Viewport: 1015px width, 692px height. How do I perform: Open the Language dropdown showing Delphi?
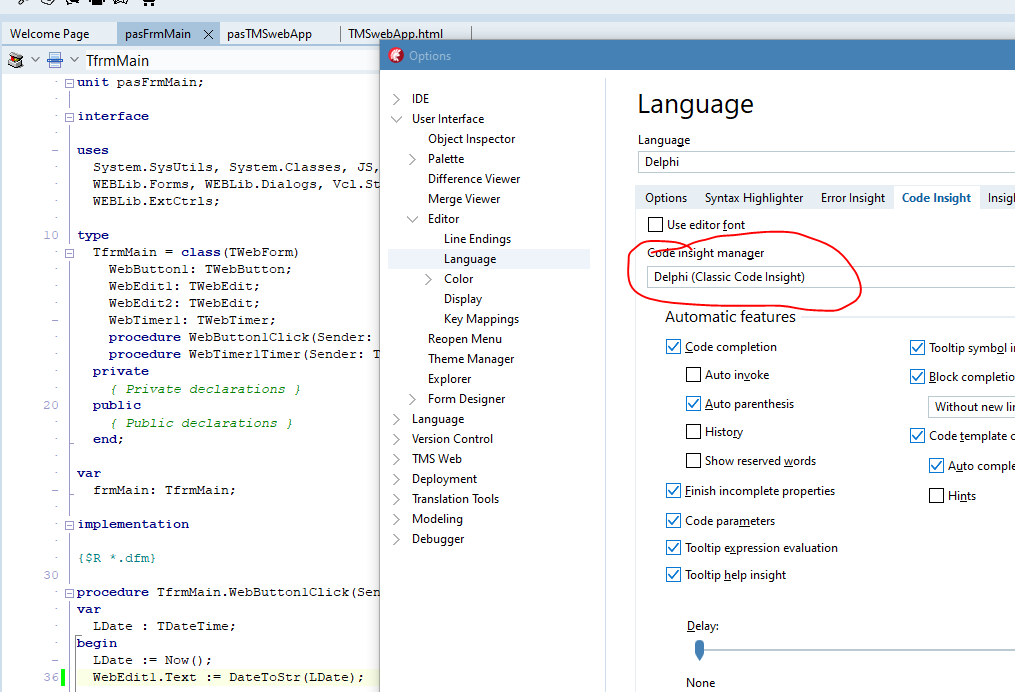pos(826,162)
